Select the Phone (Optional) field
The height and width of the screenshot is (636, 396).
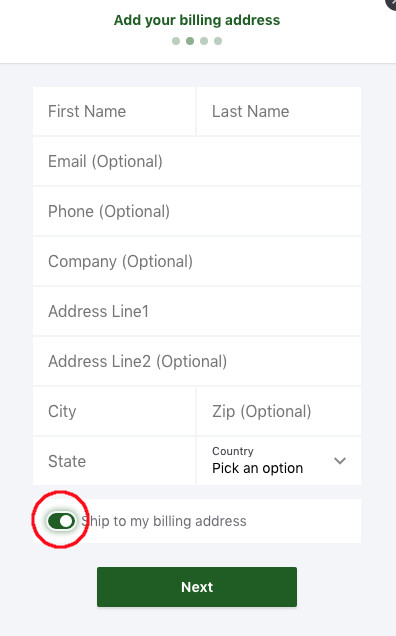point(197,211)
